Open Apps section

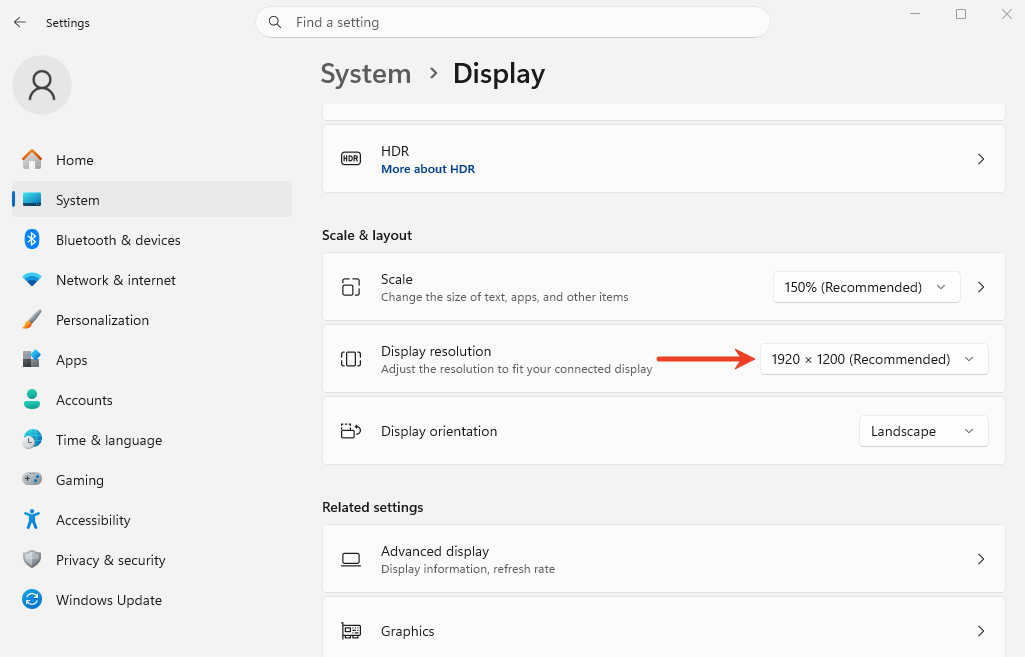click(152, 360)
